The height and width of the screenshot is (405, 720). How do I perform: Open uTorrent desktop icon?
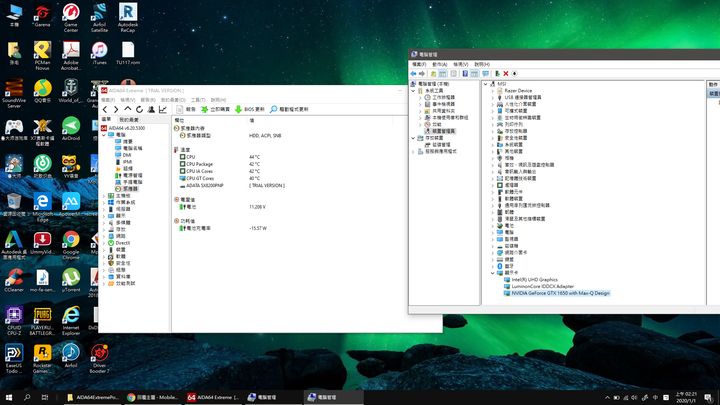71,280
